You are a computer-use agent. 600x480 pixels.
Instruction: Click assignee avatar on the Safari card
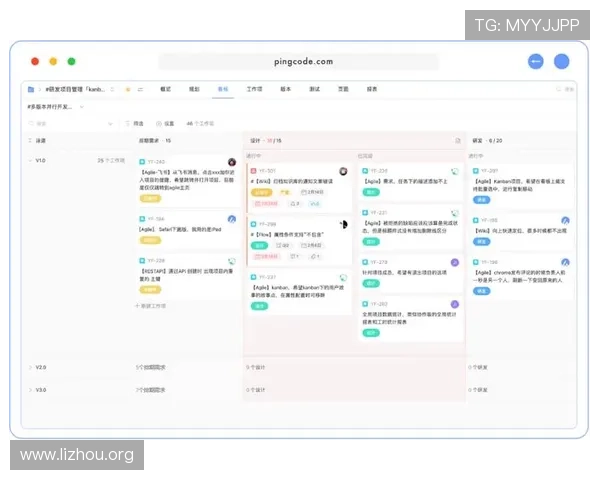(232, 219)
